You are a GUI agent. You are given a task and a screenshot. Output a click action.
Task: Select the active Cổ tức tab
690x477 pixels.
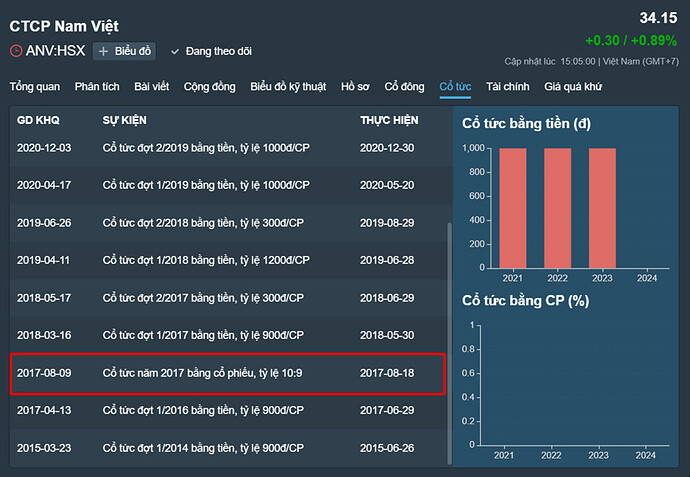(455, 86)
